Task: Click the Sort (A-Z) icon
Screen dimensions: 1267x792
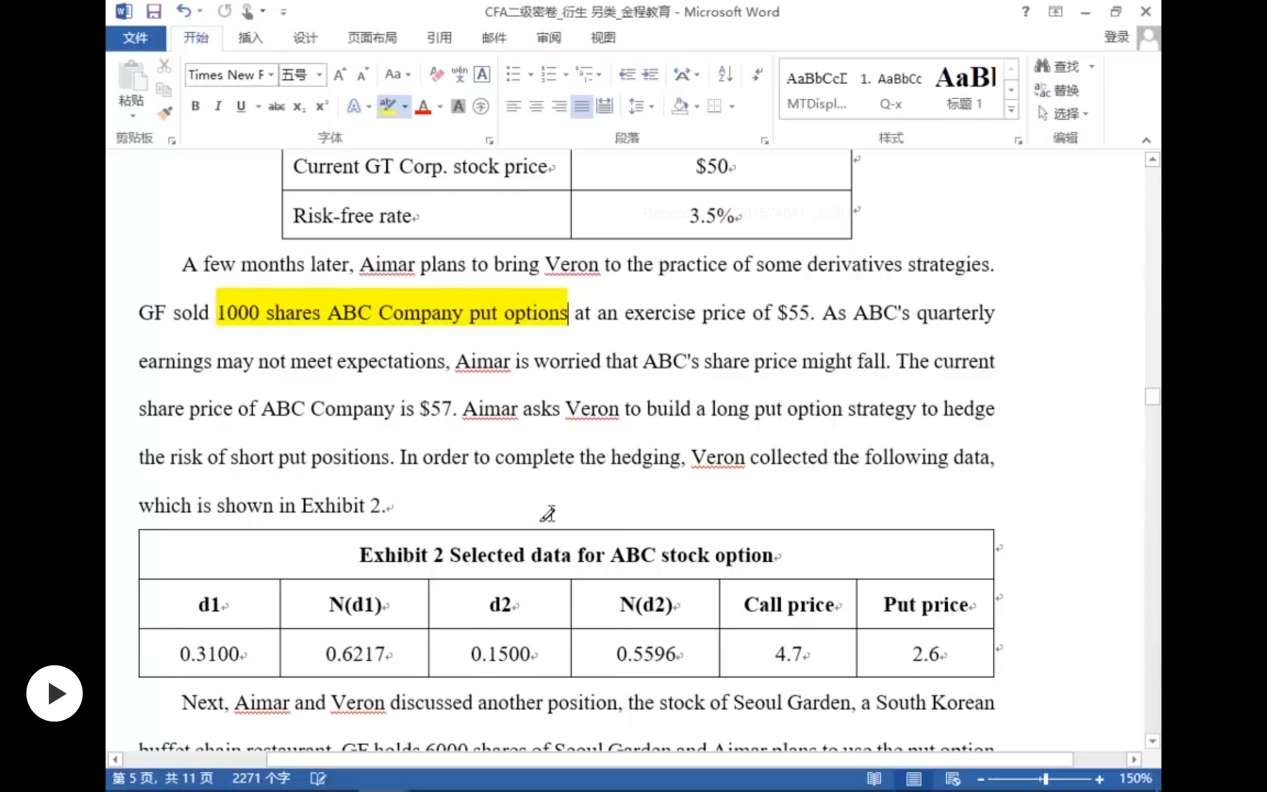Action: point(726,74)
